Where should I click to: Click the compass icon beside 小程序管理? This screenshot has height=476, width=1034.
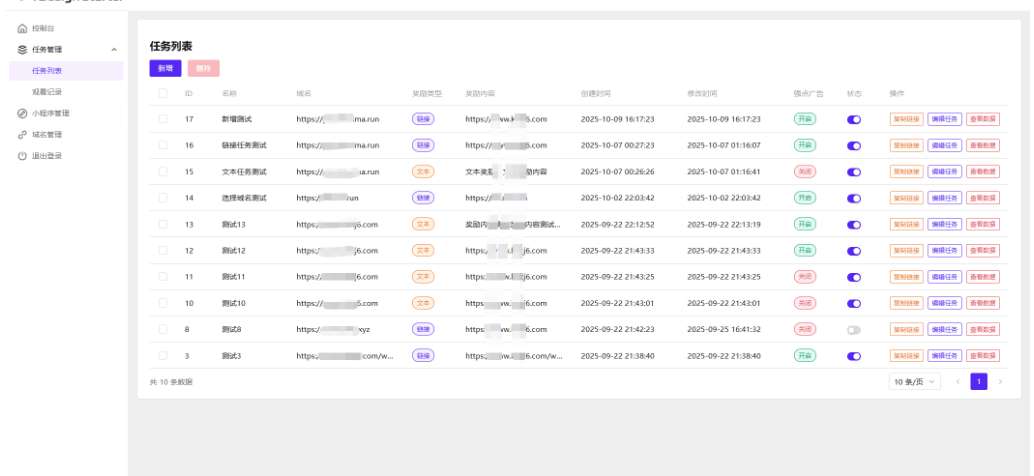22,113
